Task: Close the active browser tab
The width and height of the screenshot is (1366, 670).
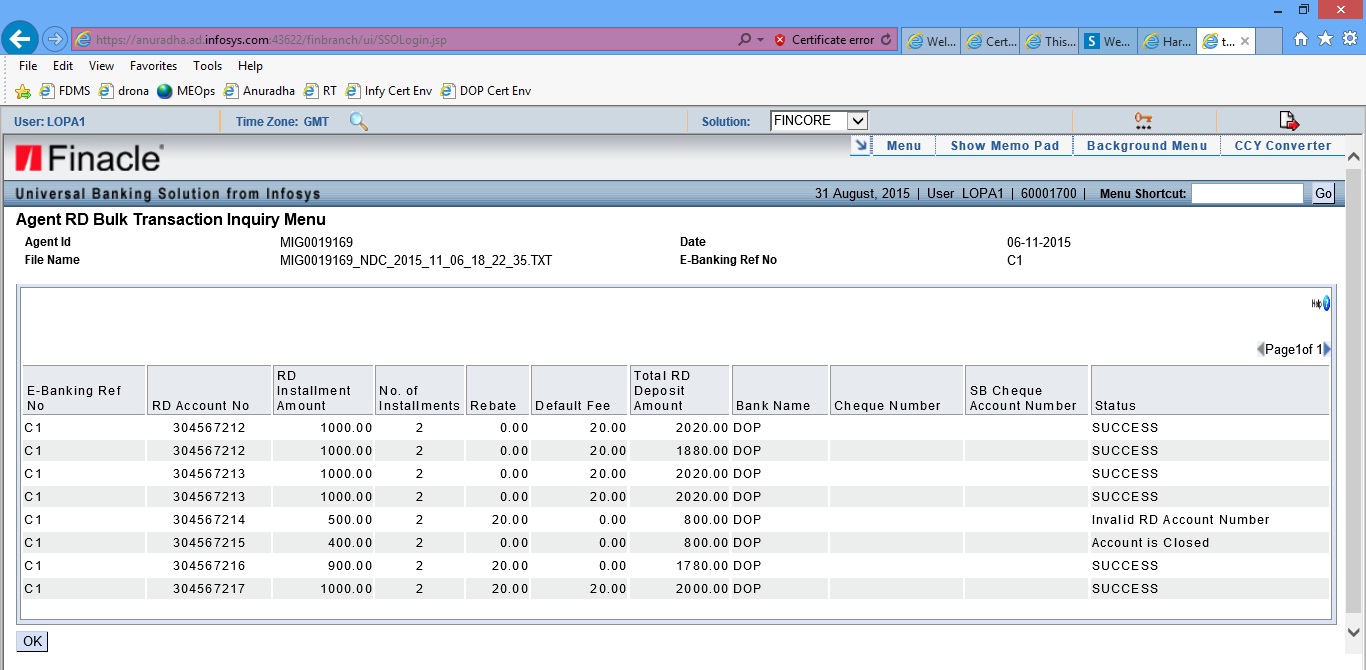Action: click(1245, 41)
